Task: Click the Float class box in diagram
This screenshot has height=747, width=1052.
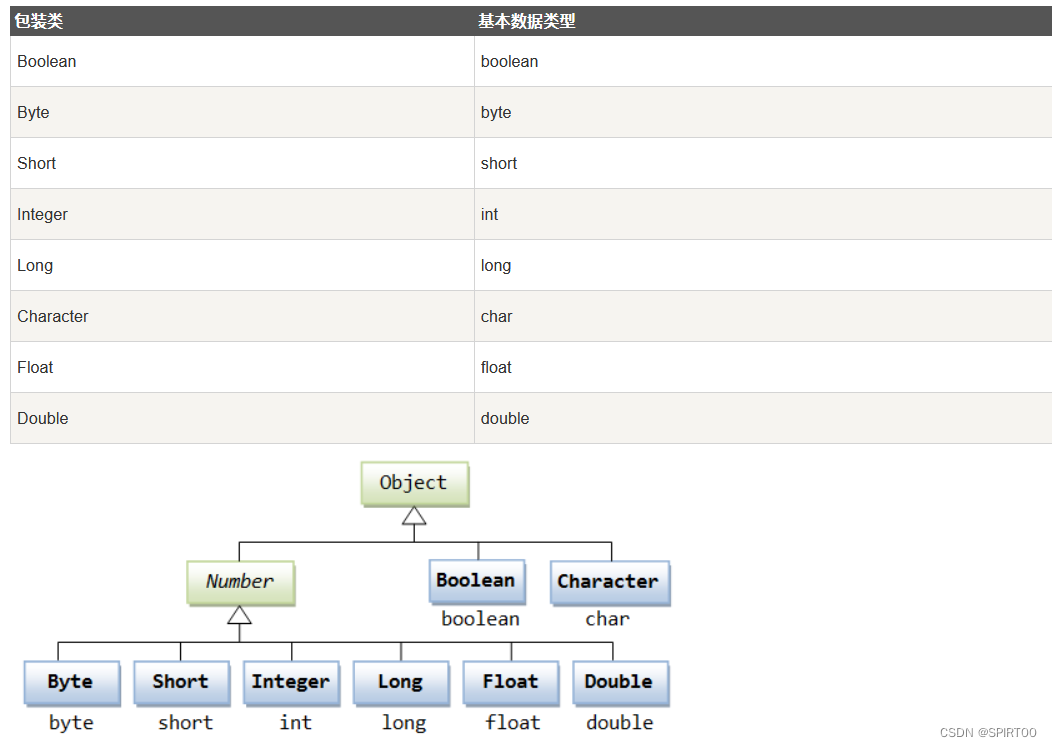Action: pos(511,683)
